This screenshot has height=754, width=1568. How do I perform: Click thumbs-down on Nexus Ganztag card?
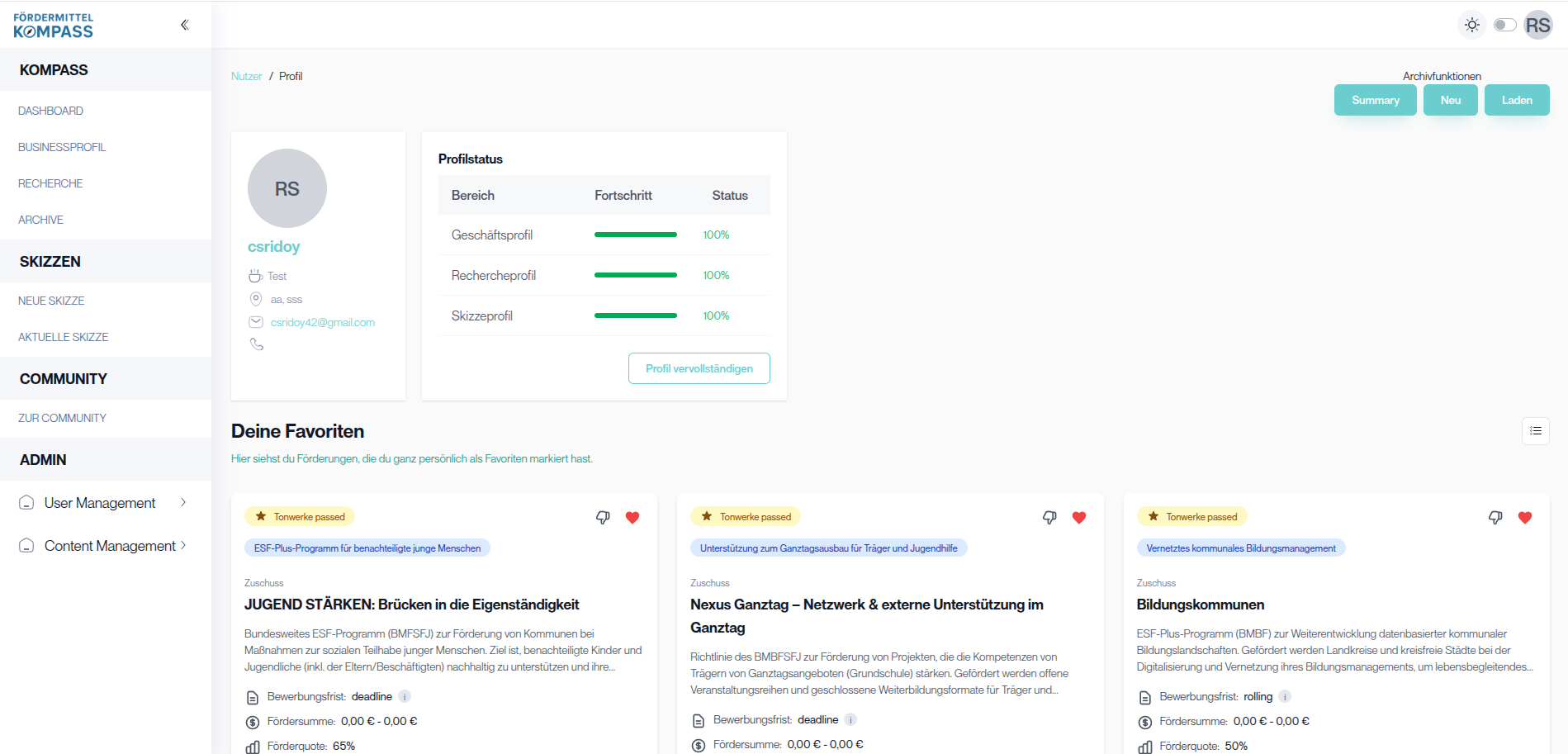click(x=1049, y=518)
